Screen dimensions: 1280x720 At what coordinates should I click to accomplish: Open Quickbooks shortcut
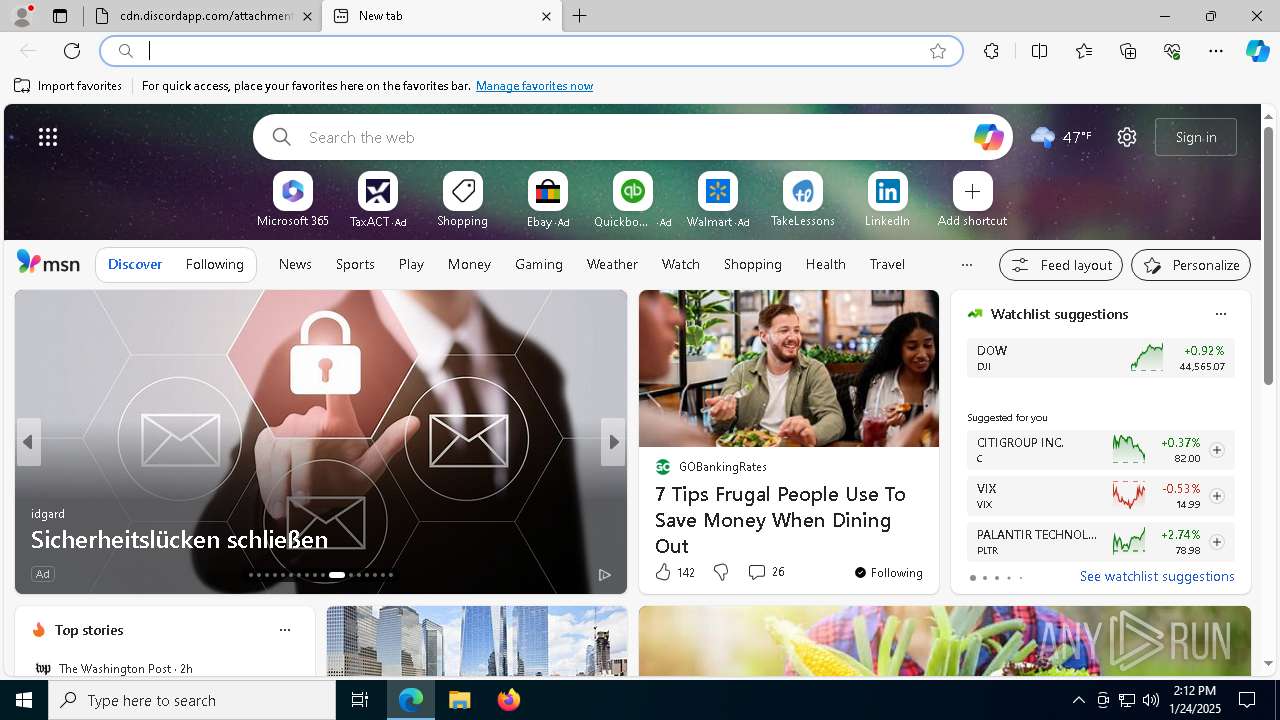tap(632, 200)
